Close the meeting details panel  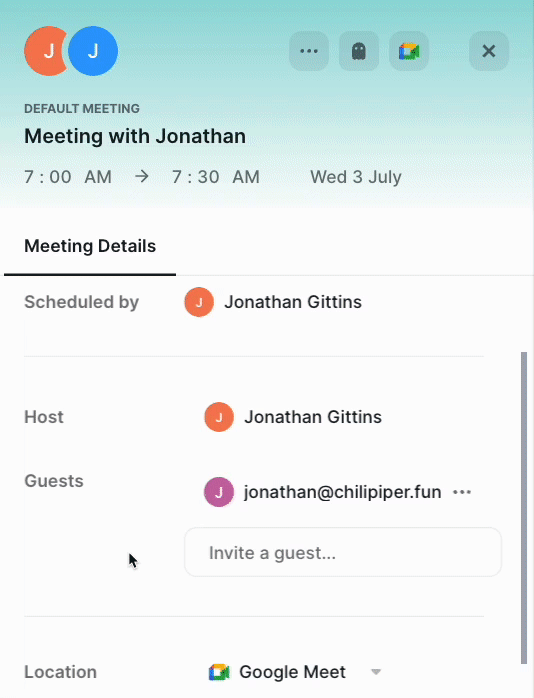click(489, 51)
